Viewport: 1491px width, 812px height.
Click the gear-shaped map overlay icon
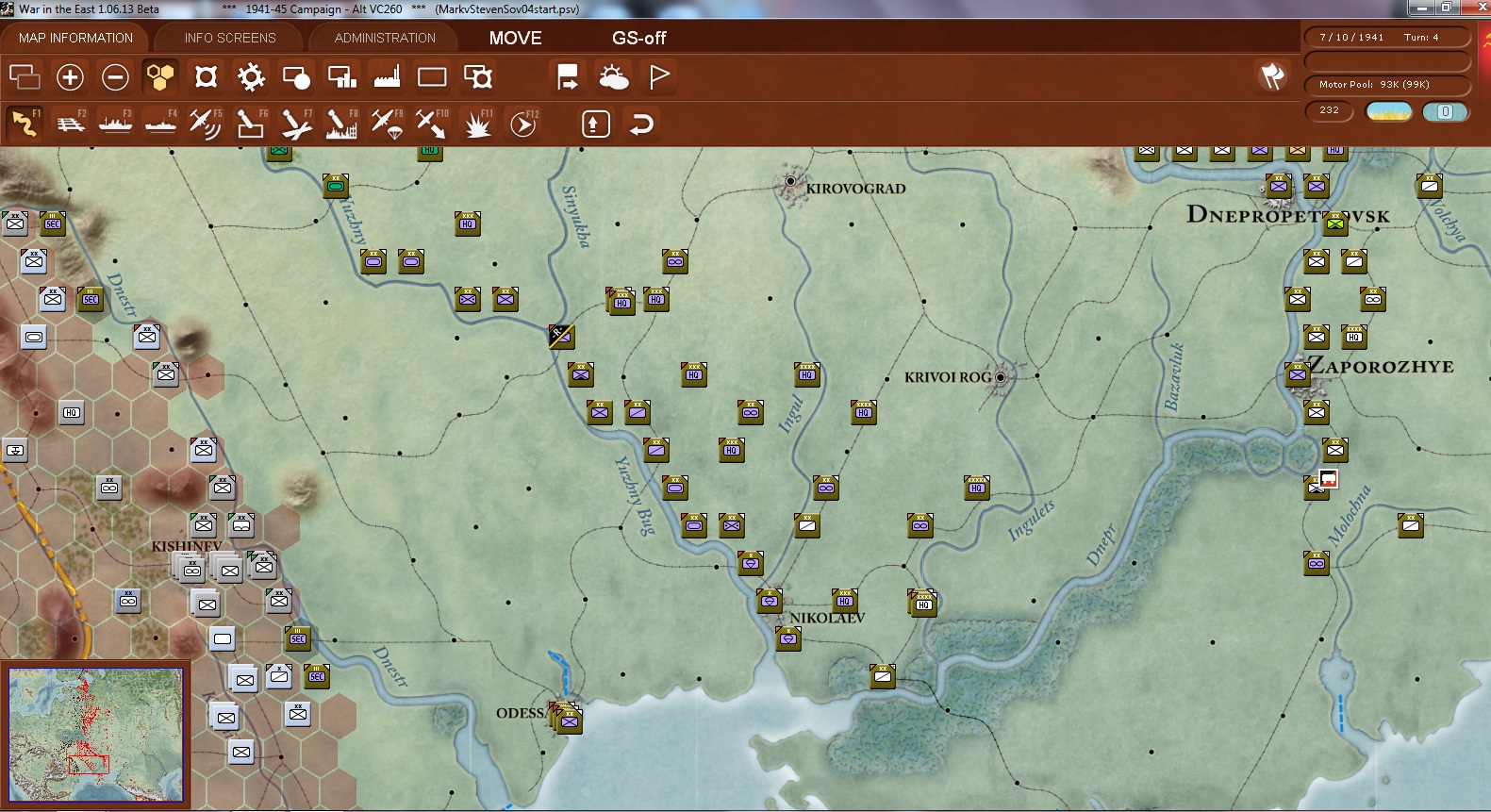(x=251, y=76)
